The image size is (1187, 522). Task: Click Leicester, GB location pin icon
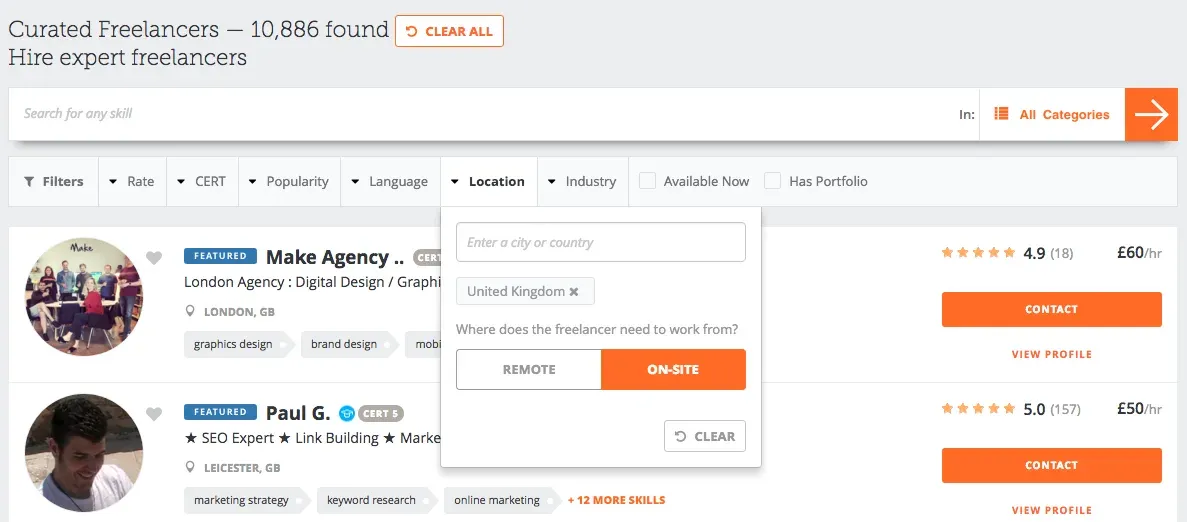[191, 468]
